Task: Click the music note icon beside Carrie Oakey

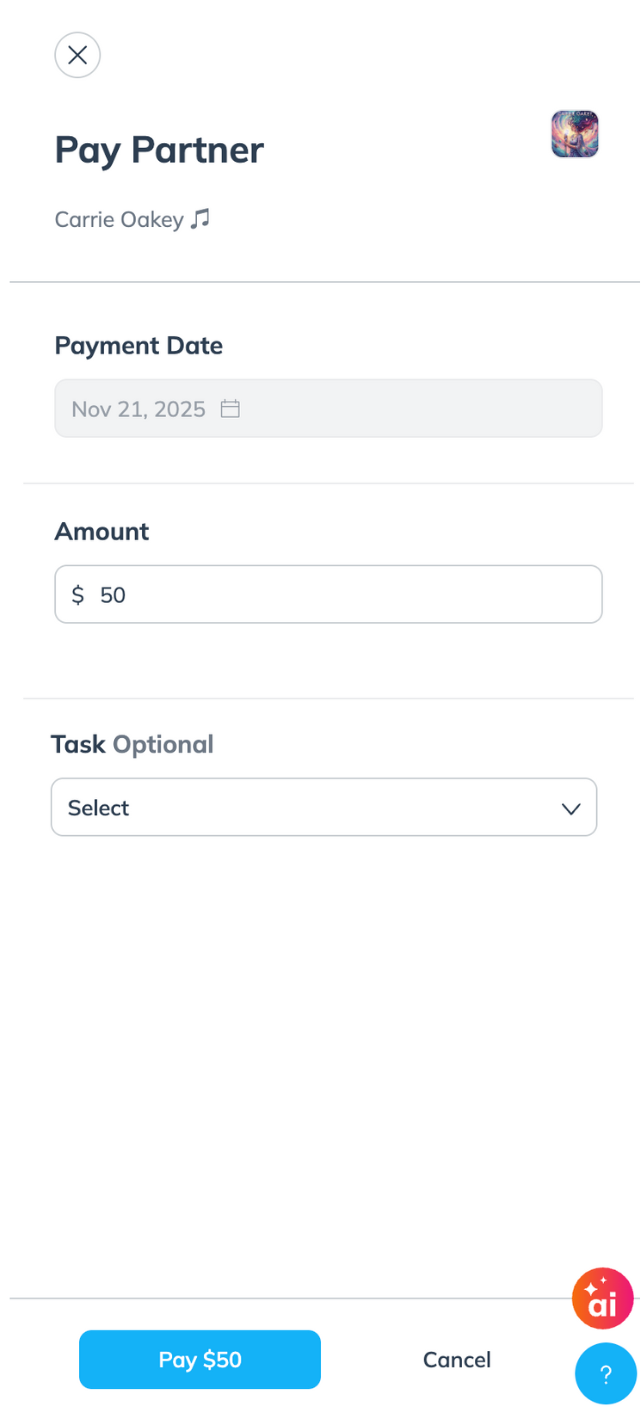Action: click(201, 218)
